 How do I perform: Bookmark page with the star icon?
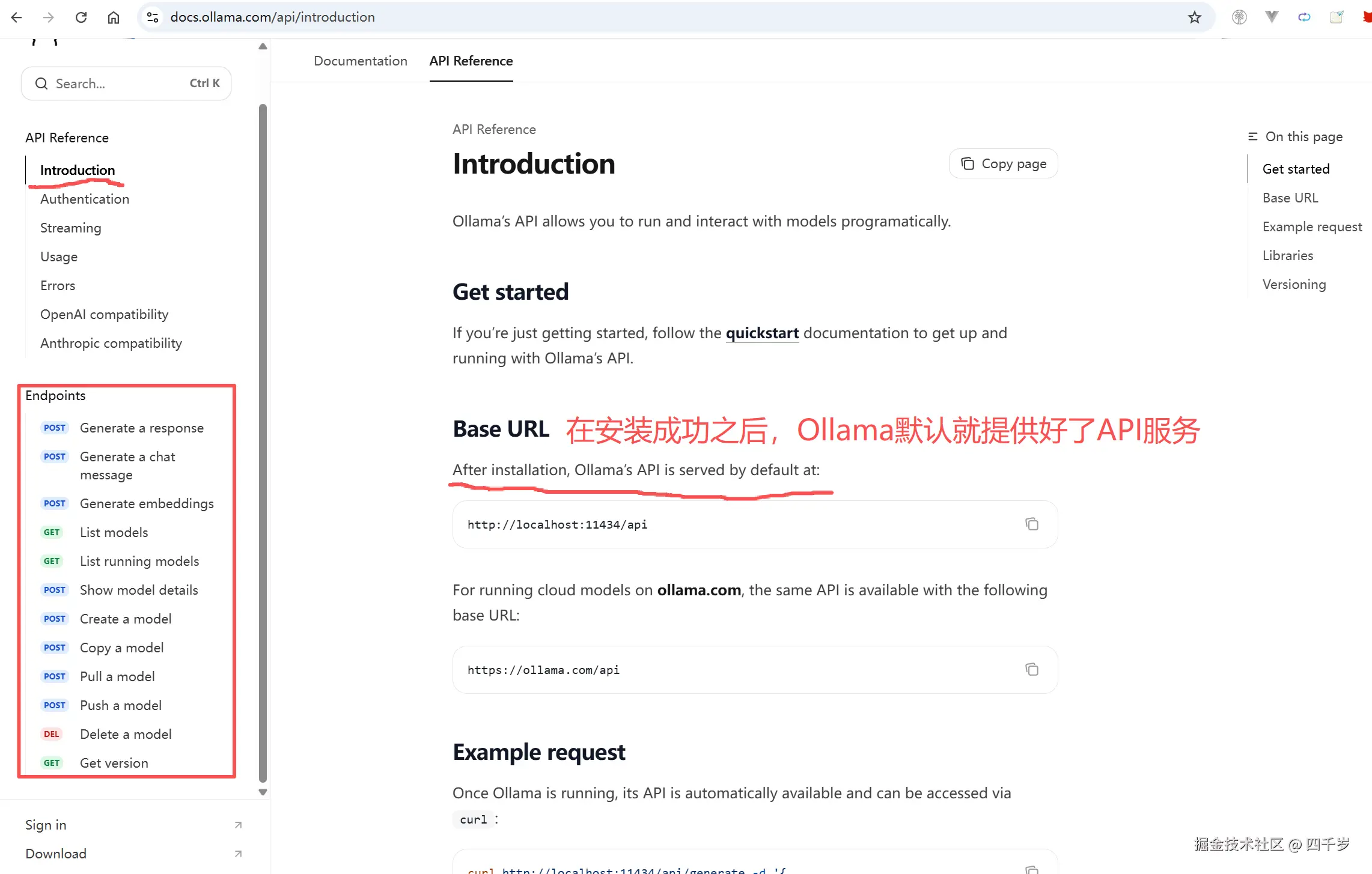coord(1194,17)
